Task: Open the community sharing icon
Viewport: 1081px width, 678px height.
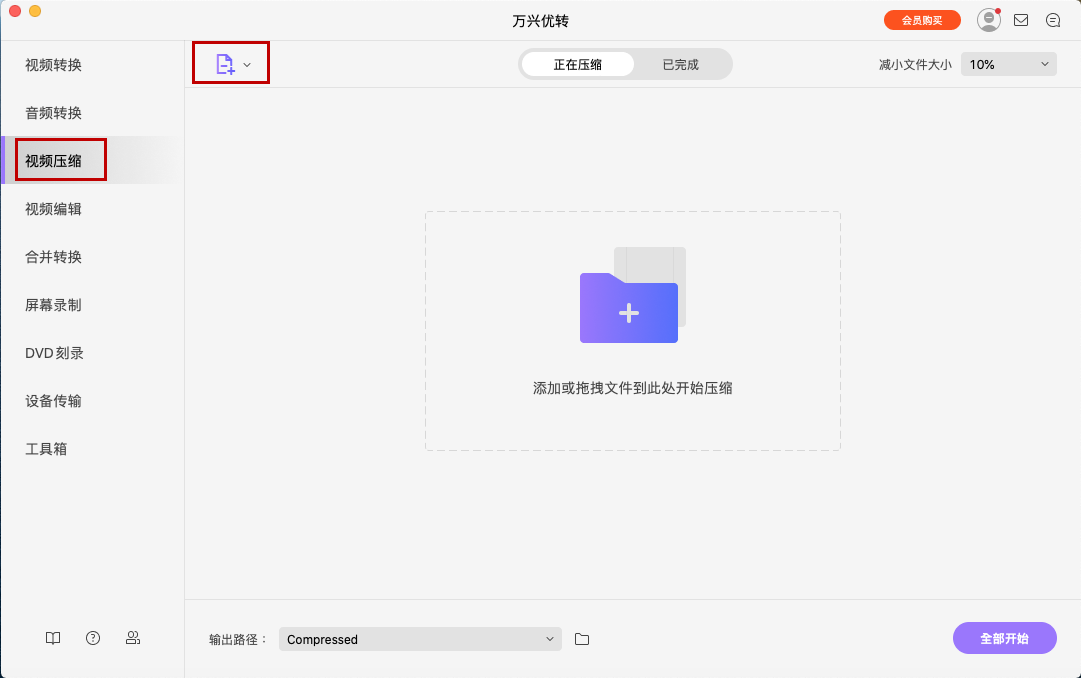Action: 132,637
